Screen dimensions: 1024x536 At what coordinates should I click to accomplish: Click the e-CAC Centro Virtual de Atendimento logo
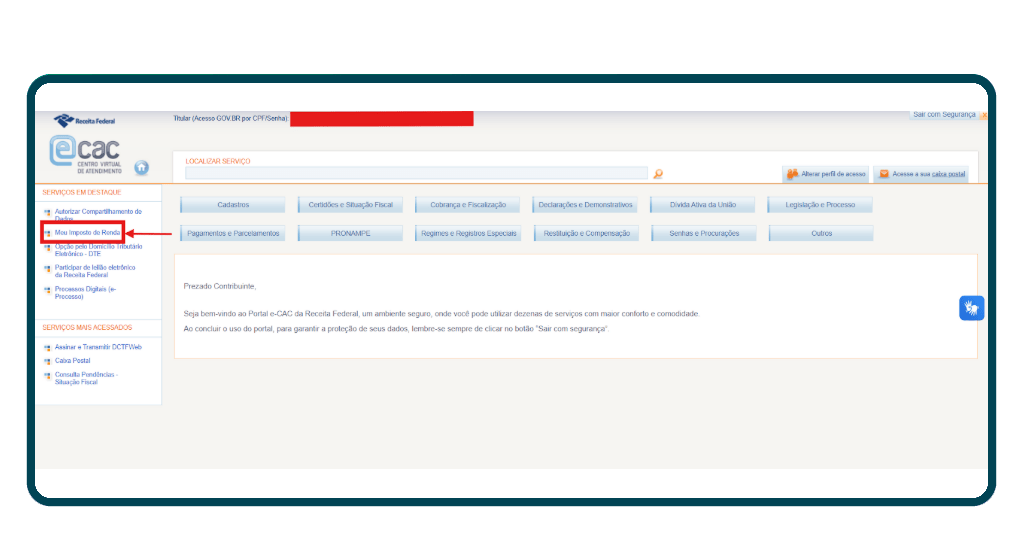[86, 155]
